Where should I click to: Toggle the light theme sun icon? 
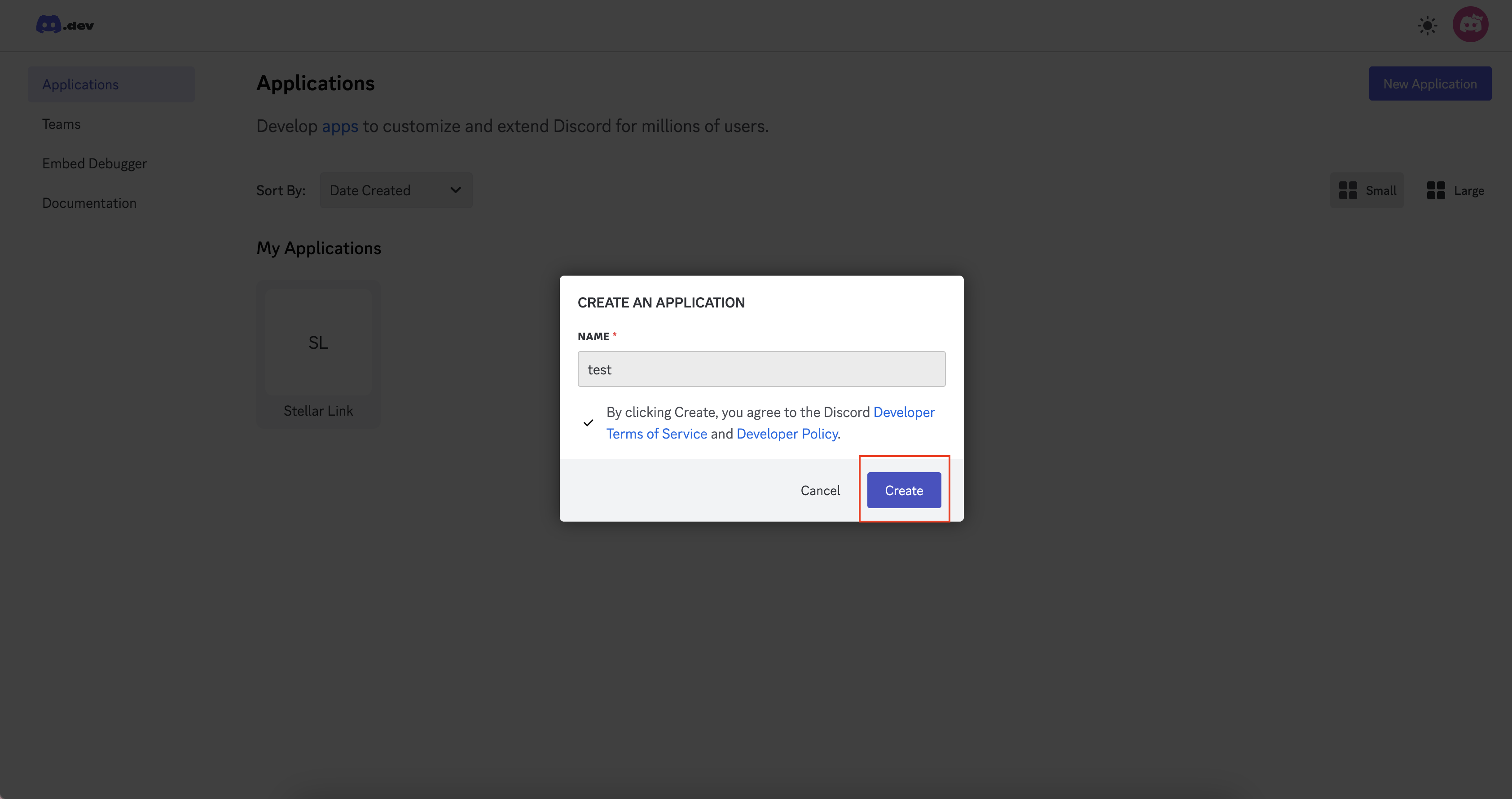(x=1427, y=25)
